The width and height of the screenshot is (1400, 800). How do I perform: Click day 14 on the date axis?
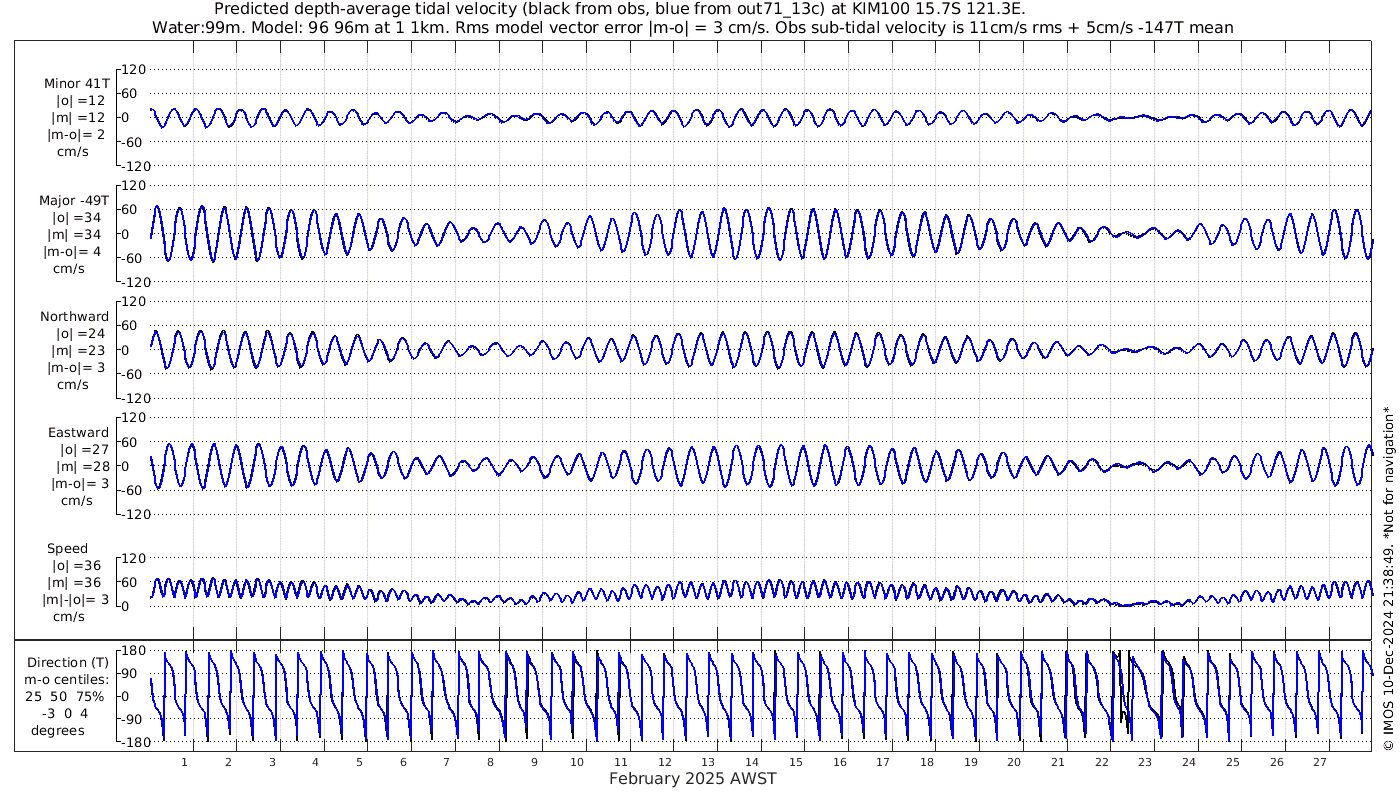click(752, 762)
